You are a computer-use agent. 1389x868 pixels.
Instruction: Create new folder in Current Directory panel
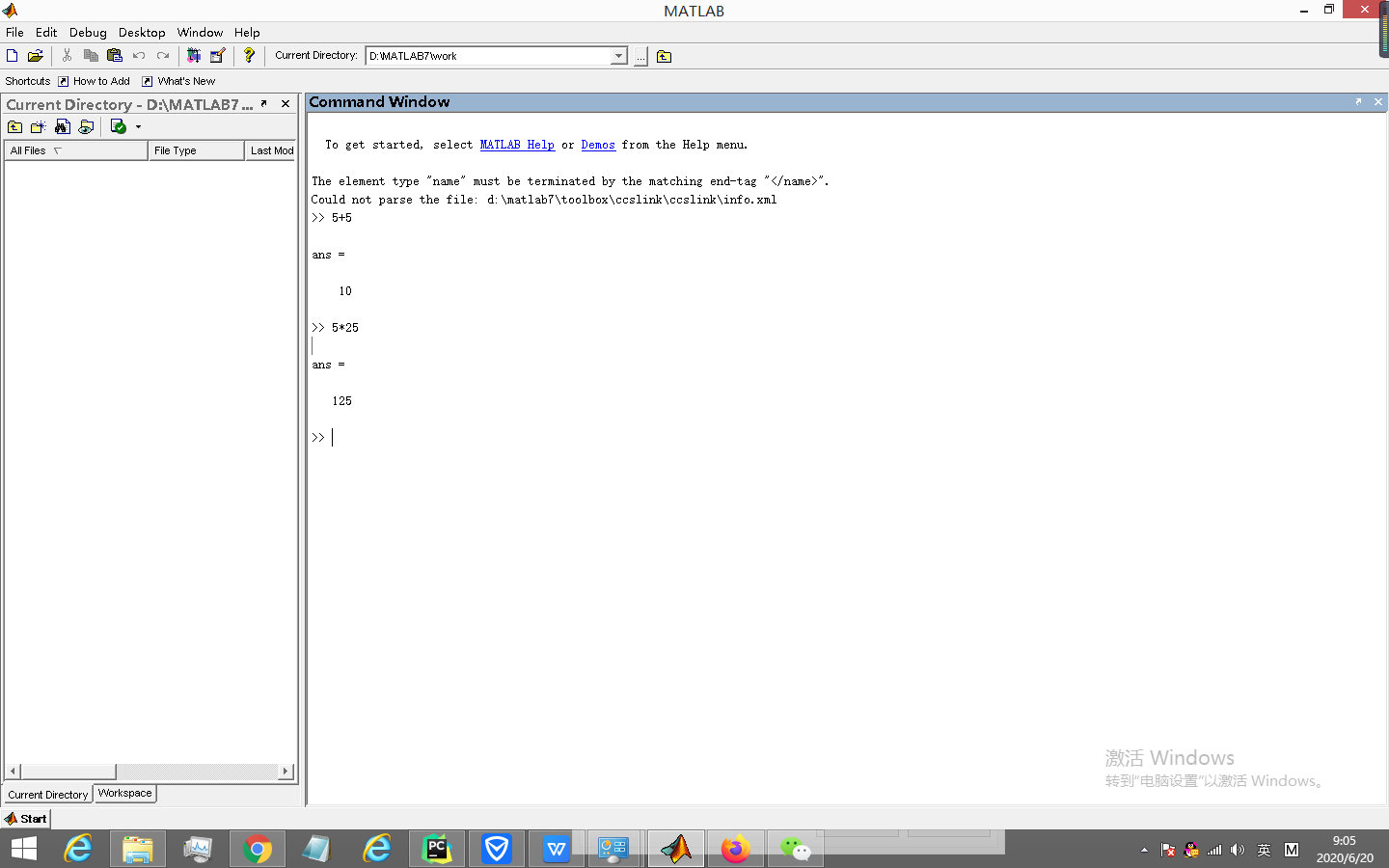click(39, 127)
